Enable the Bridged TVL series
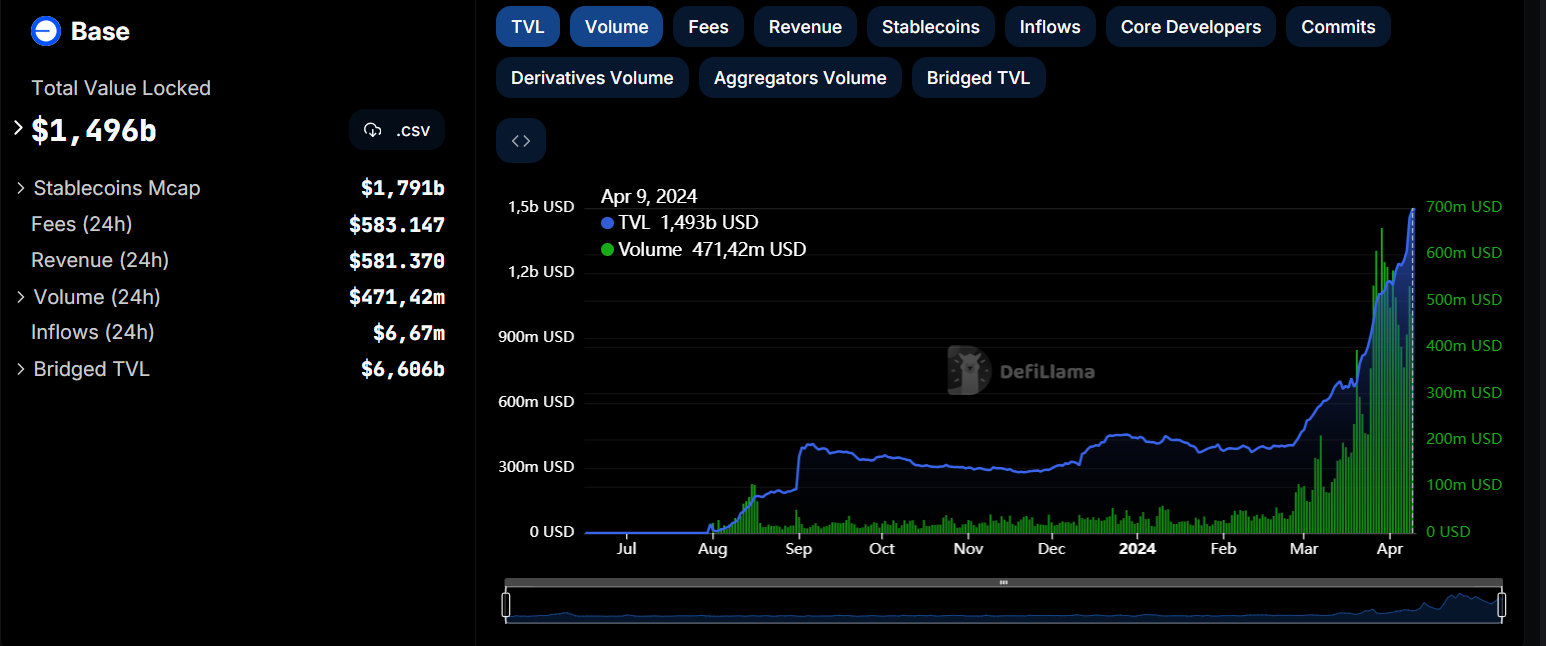 click(978, 78)
